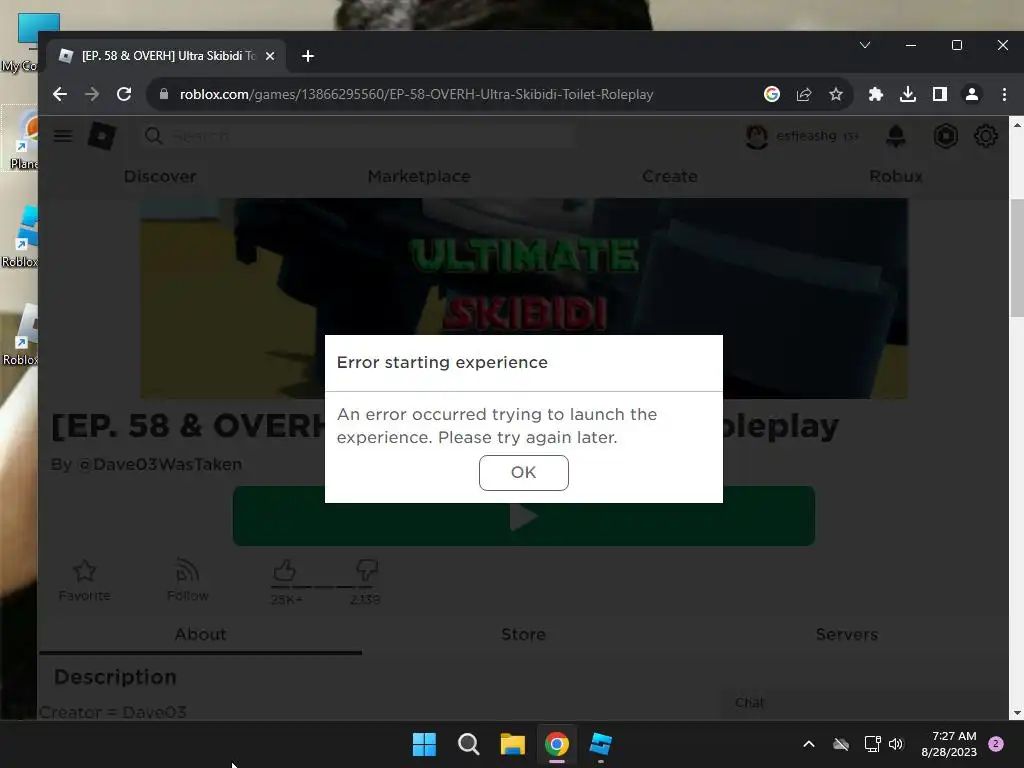Reload the Roblox page
The height and width of the screenshot is (768, 1024).
point(124,94)
